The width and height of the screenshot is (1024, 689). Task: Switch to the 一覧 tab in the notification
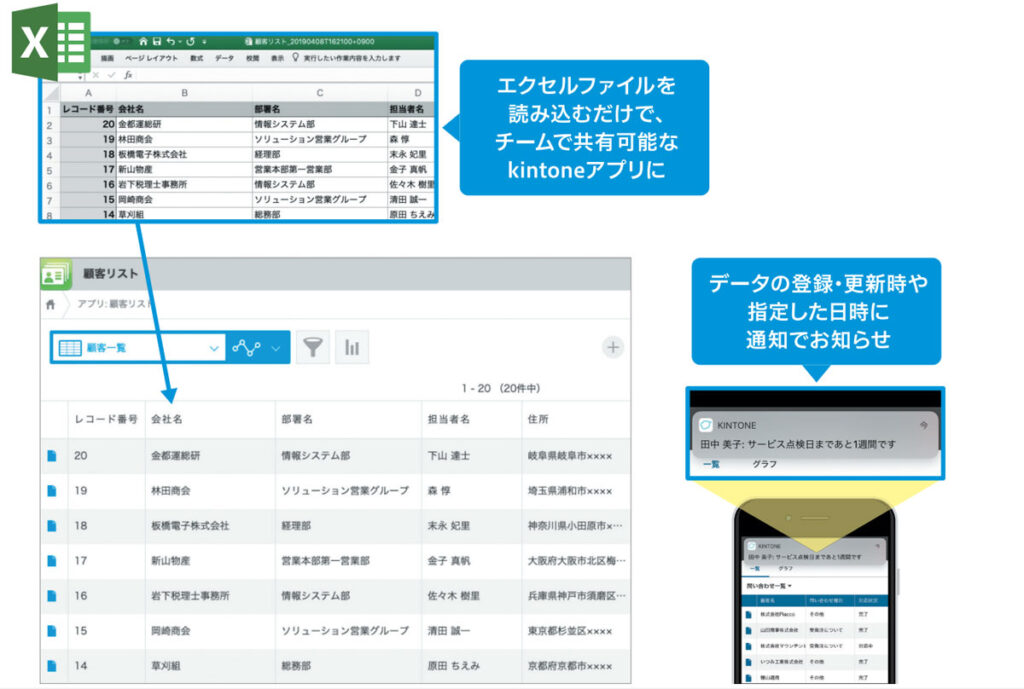pos(713,463)
